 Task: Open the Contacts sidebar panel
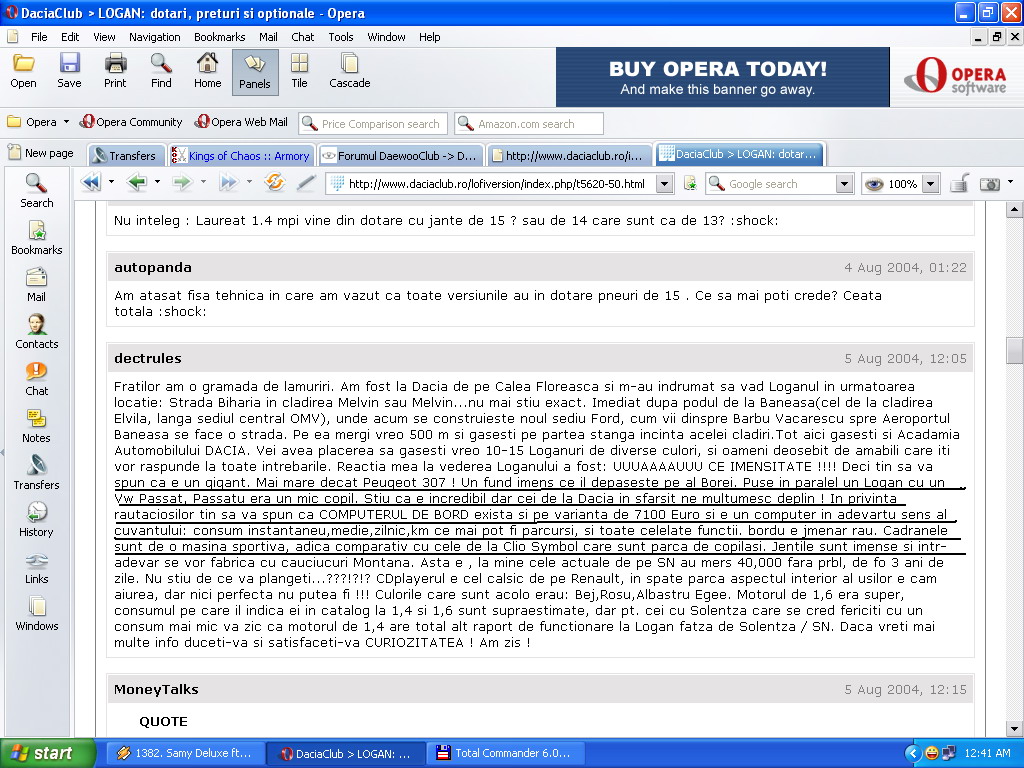pyautogui.click(x=37, y=330)
